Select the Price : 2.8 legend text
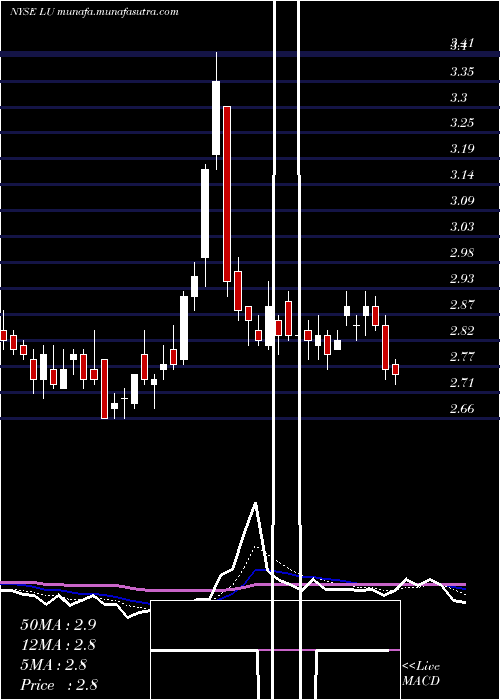This screenshot has height=700, width=500. tap(58, 685)
